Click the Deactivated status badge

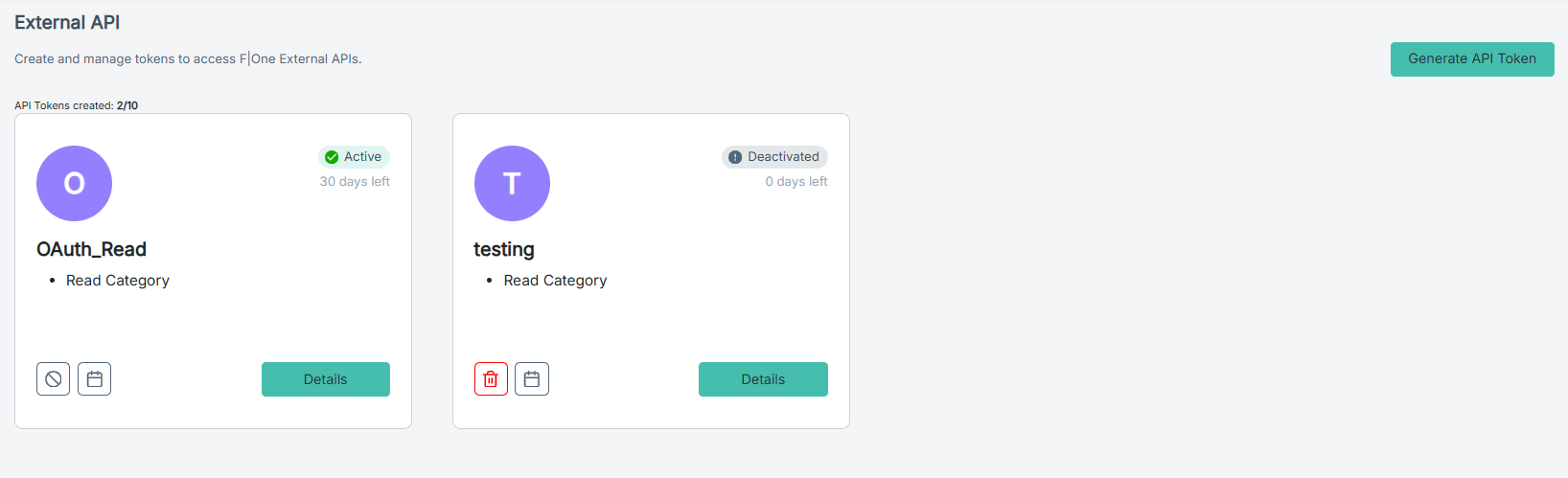(x=774, y=157)
